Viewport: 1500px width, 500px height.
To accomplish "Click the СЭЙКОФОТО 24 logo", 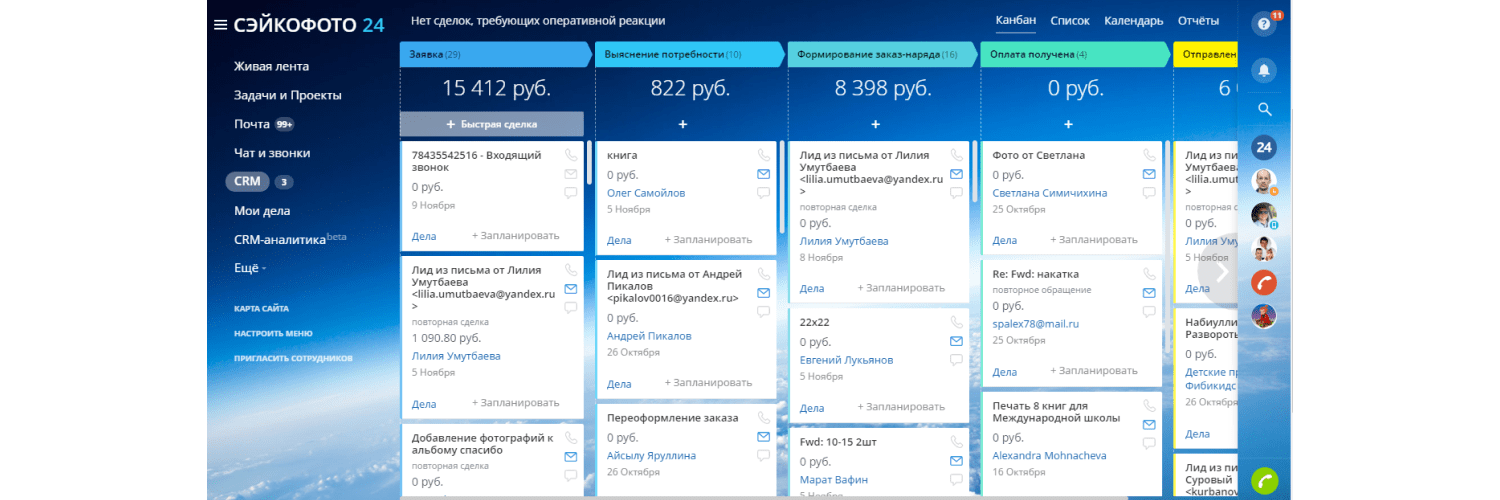I will tap(309, 25).
